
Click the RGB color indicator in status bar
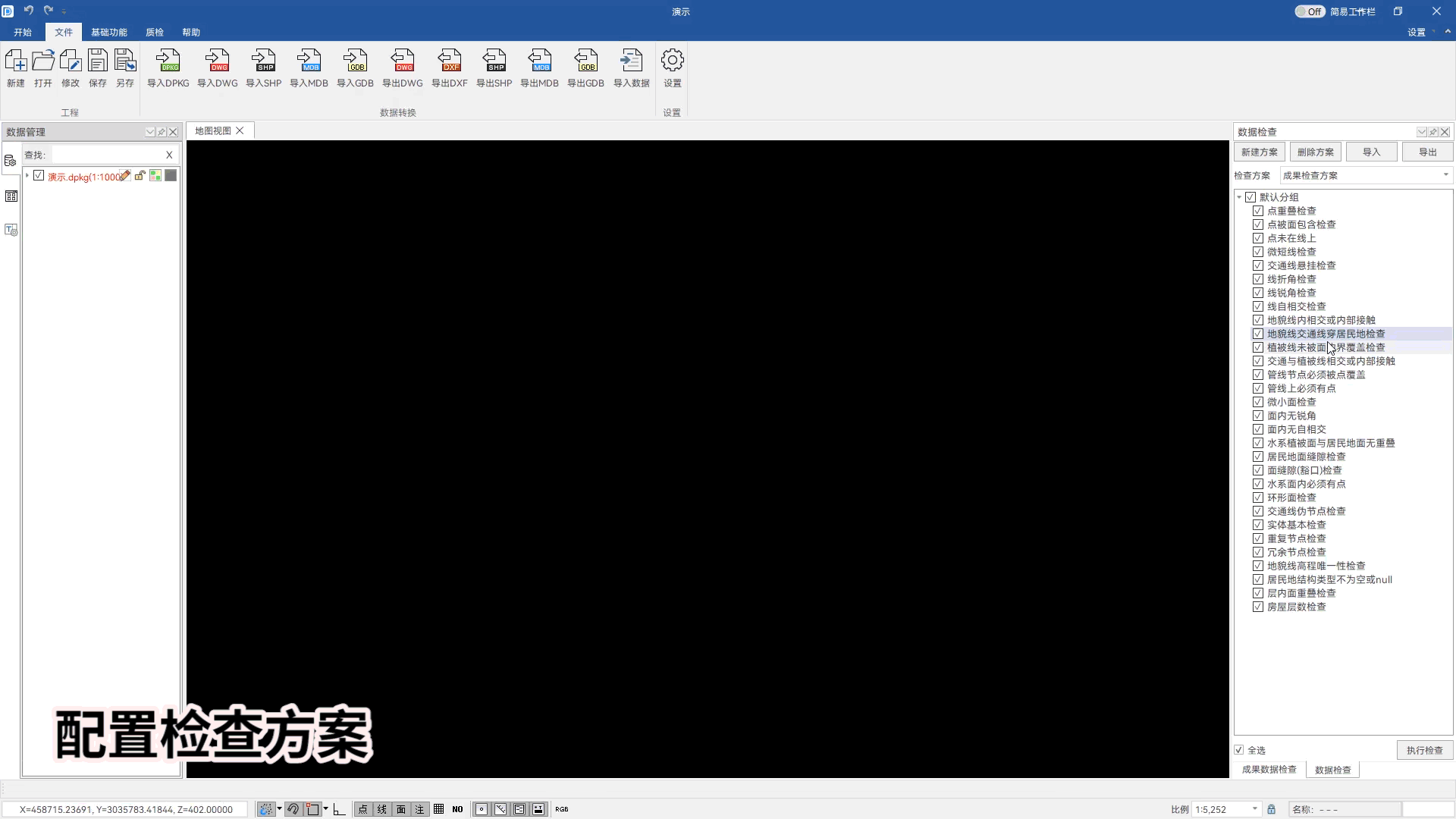point(561,809)
